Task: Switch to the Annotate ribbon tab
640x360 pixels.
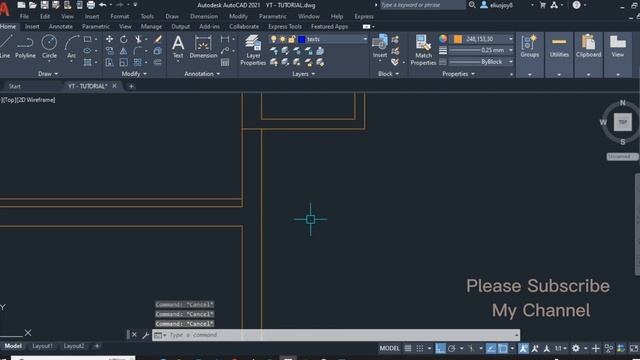Action: click(x=60, y=27)
